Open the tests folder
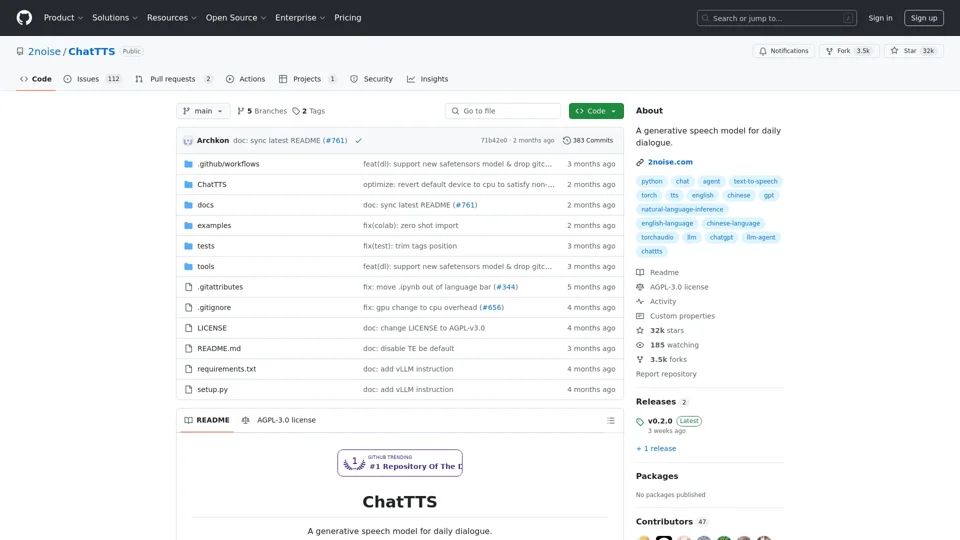Viewport: 960px width, 540px height. coord(206,246)
